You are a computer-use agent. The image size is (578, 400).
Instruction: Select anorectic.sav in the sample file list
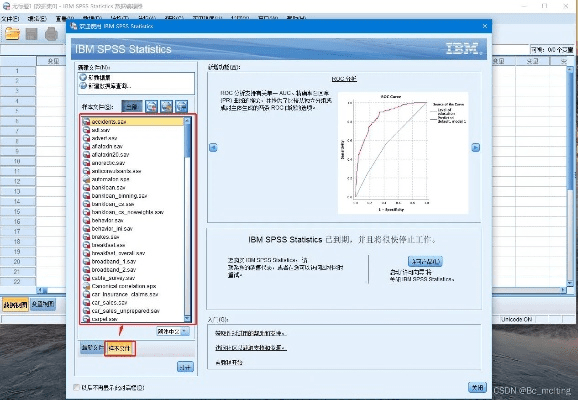[x=133, y=163]
